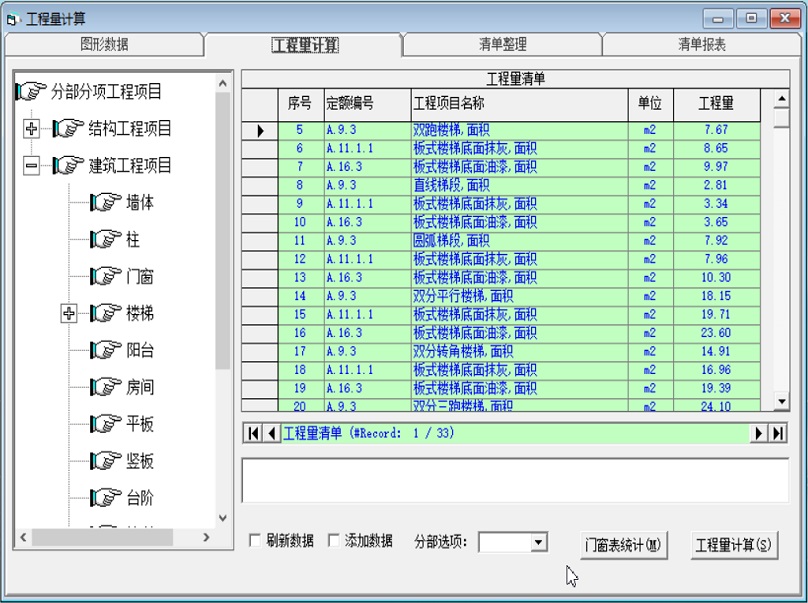Click the hand icon beside 分部分项工程项目
Viewport: 808px width, 603px height.
click(x=31, y=91)
